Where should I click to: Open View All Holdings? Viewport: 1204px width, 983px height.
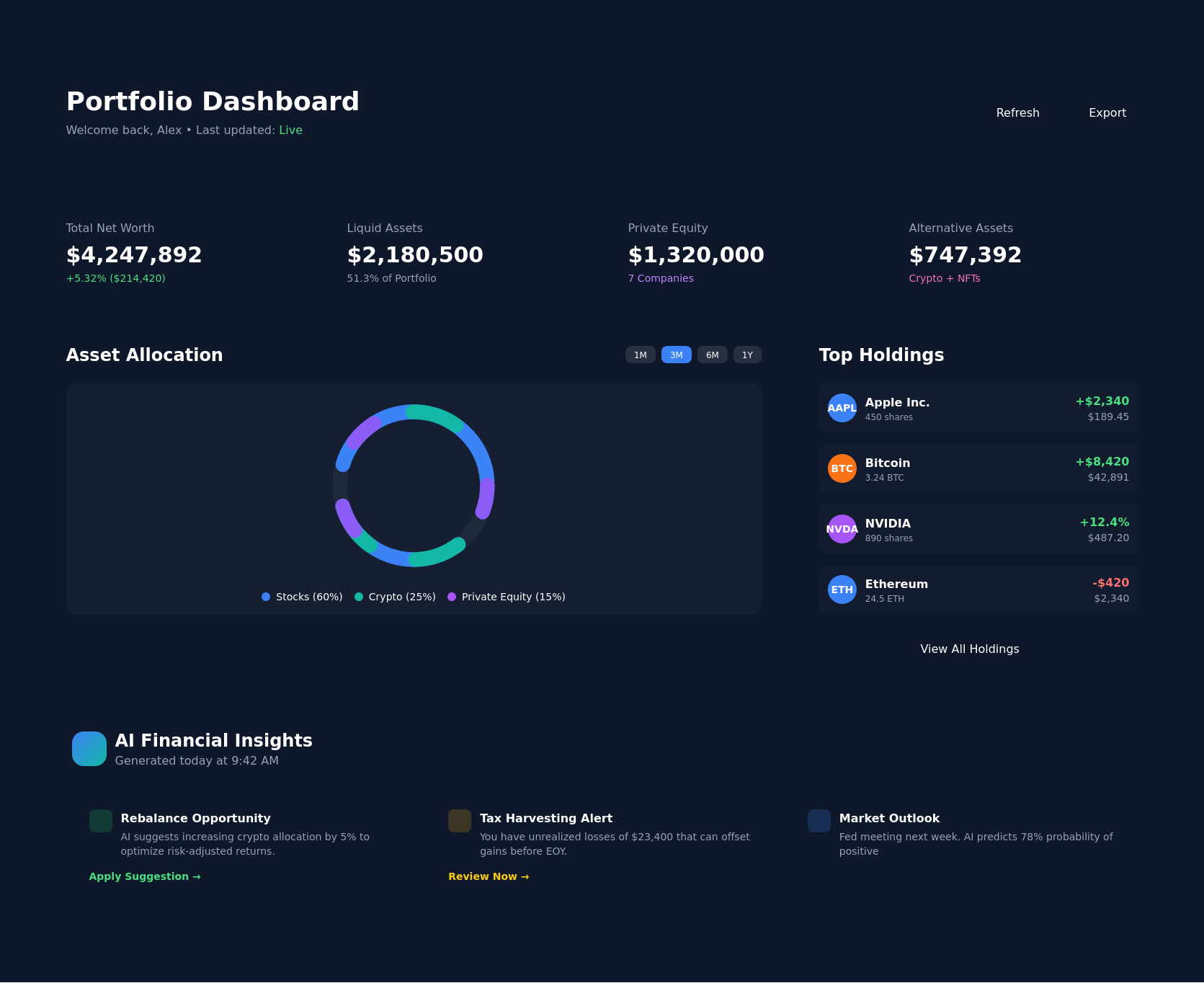(969, 649)
